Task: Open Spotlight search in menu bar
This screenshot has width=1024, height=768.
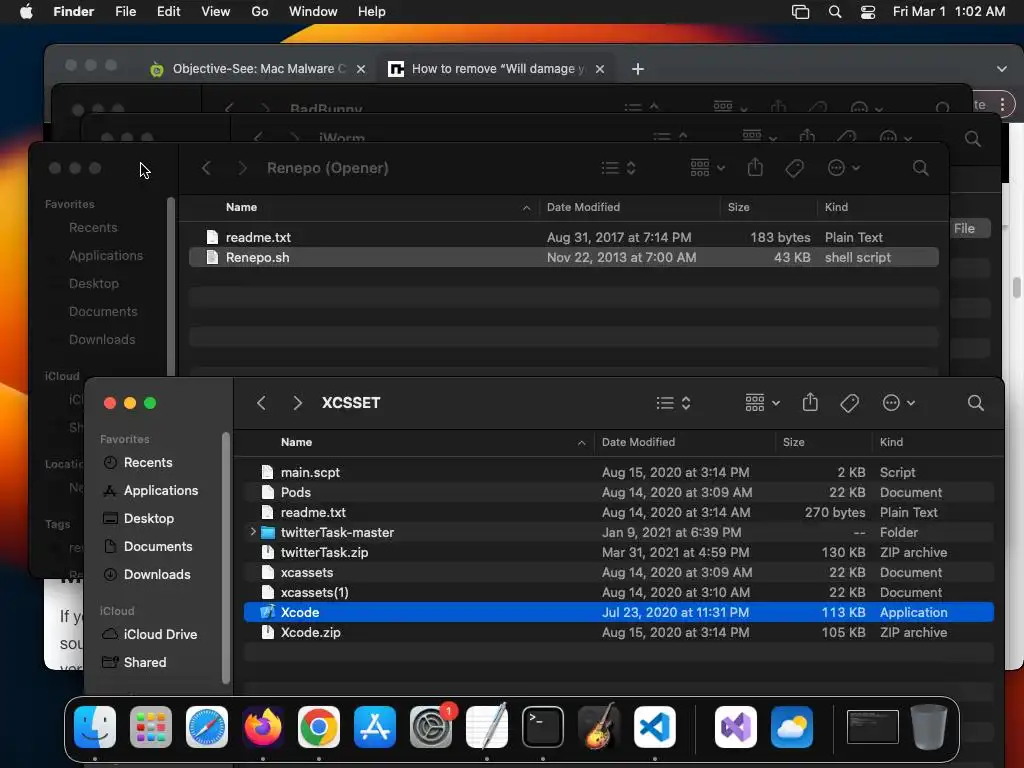Action: [x=835, y=11]
